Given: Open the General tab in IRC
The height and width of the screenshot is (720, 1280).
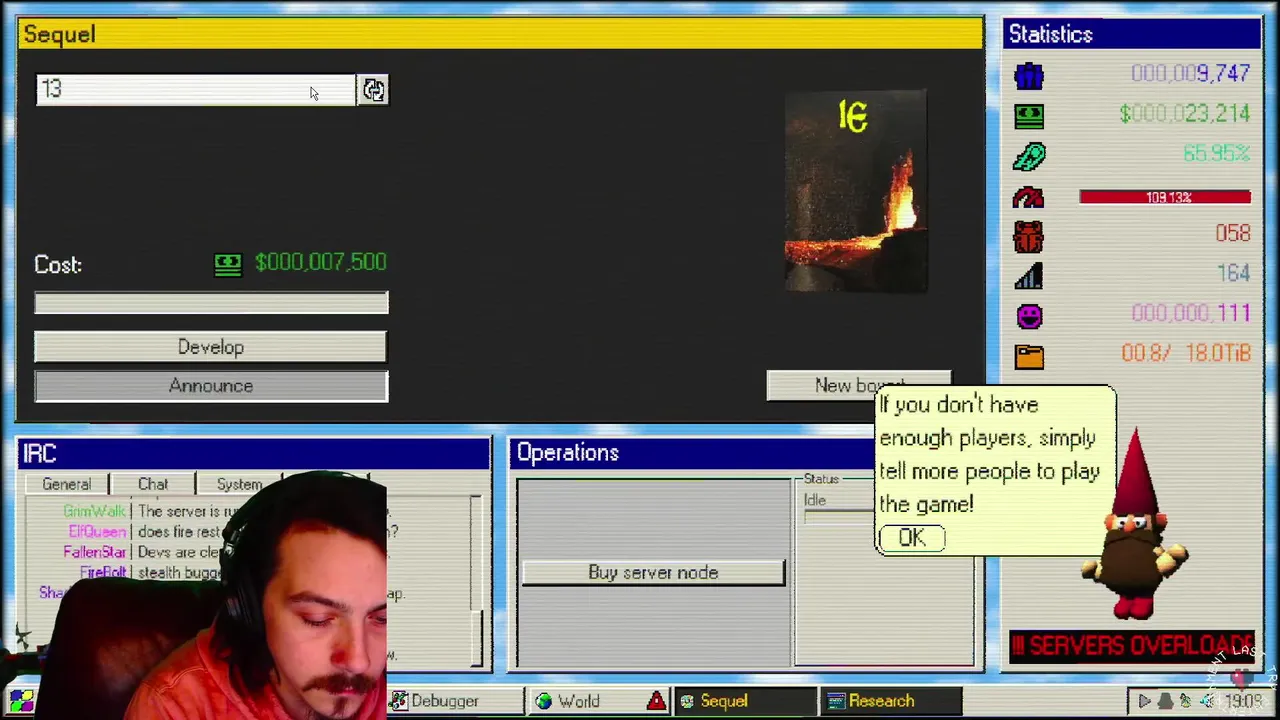Looking at the screenshot, I should coord(67,484).
